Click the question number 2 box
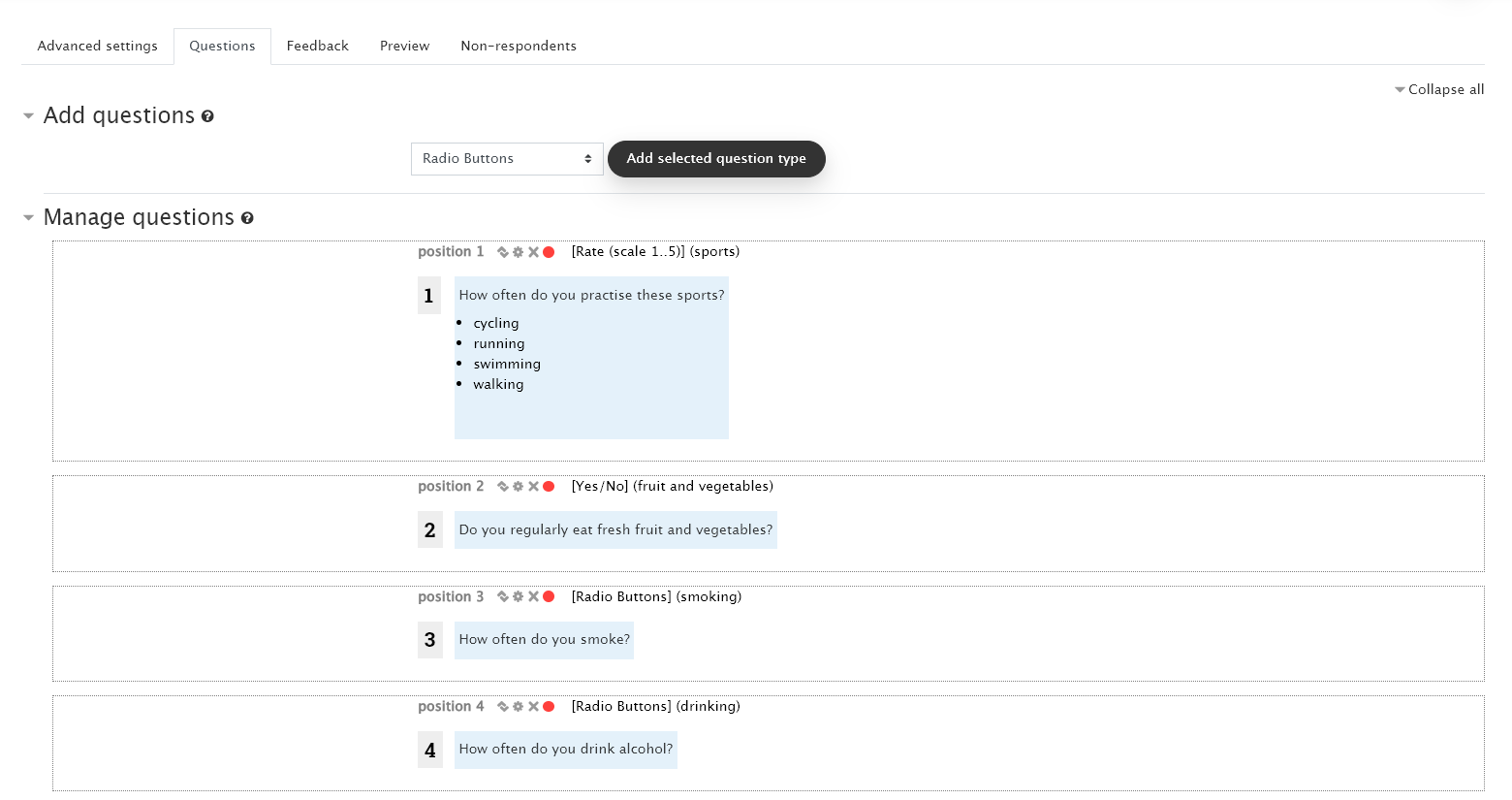 [430, 530]
